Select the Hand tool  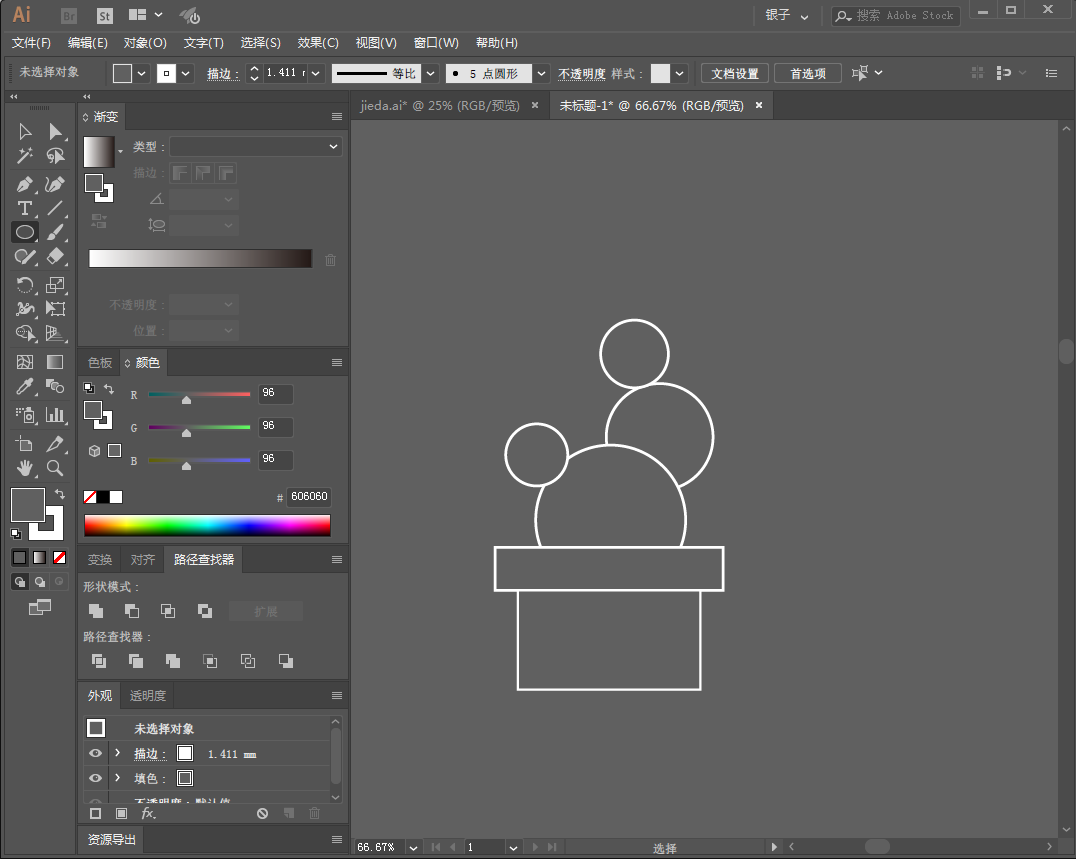(x=25, y=467)
